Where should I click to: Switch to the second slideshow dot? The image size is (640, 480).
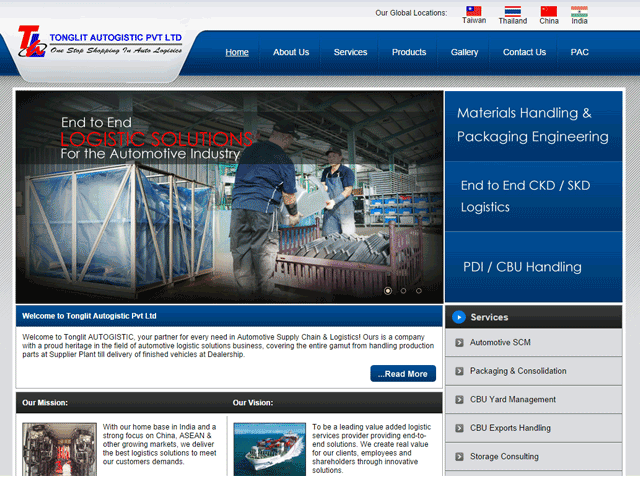tap(403, 291)
